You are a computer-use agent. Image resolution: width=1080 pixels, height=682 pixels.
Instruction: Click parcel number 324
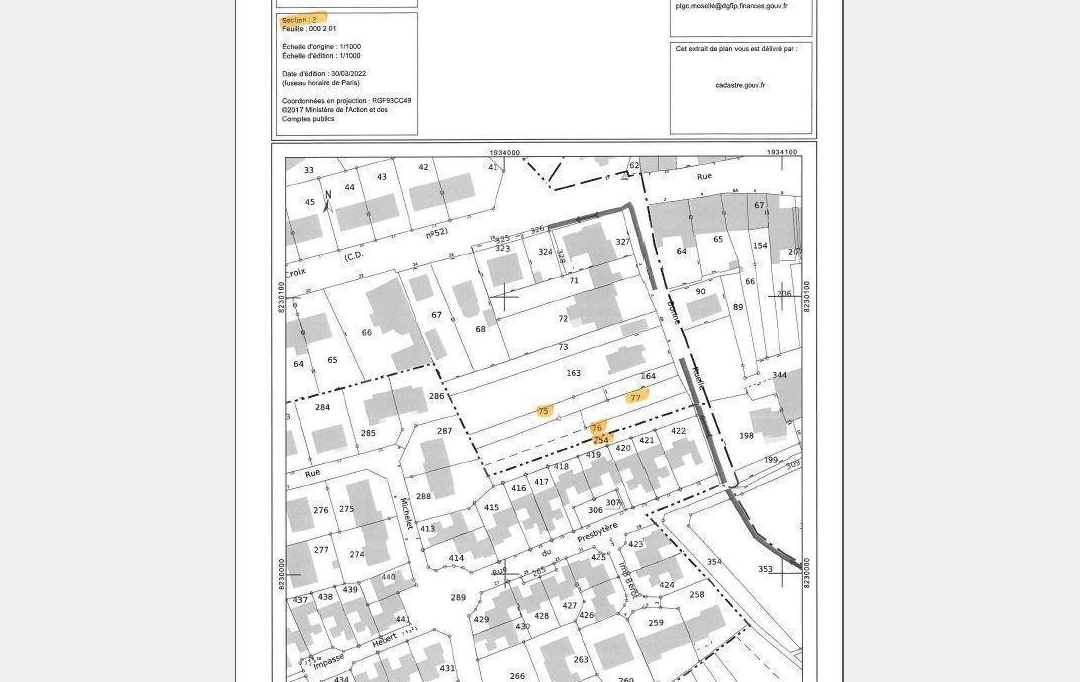coord(546,252)
